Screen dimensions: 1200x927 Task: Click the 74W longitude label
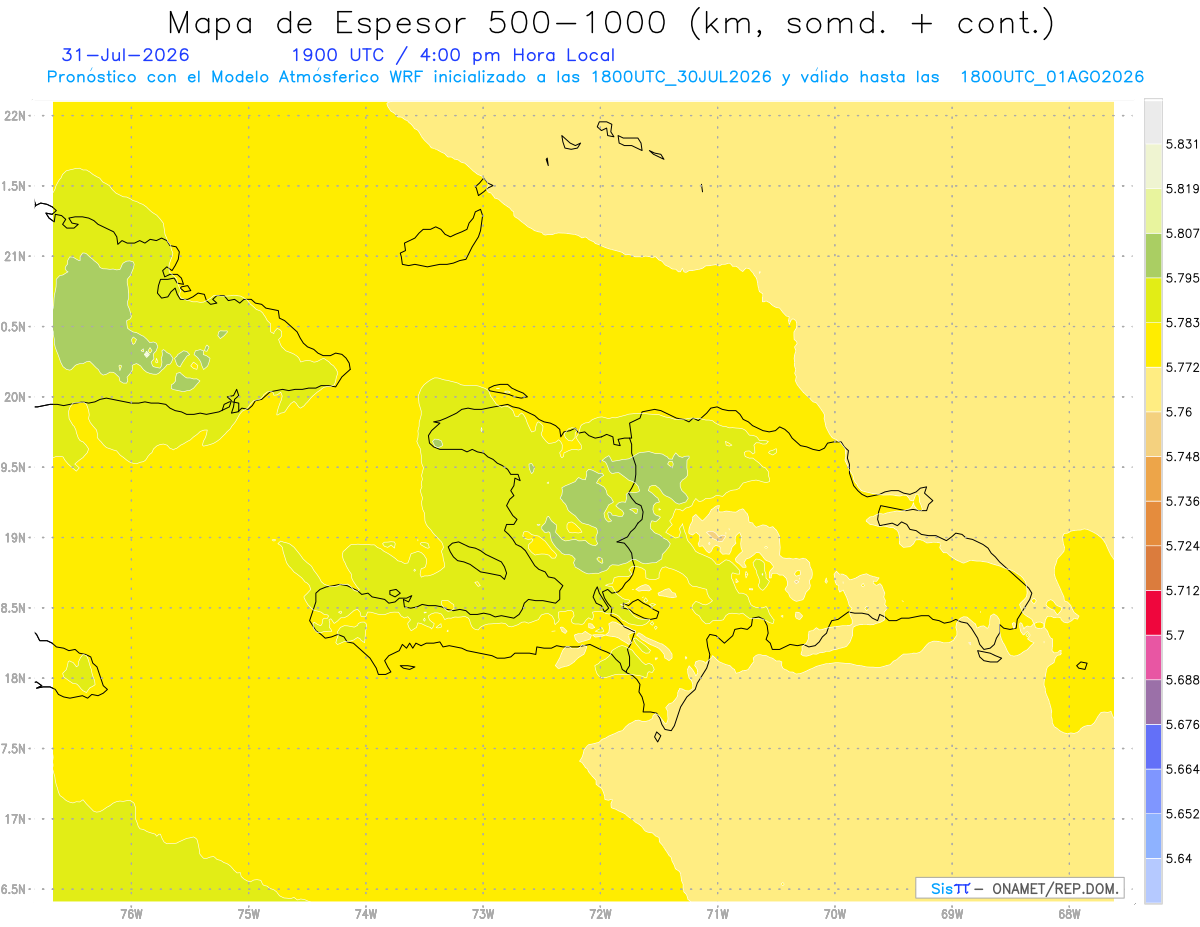click(x=365, y=914)
